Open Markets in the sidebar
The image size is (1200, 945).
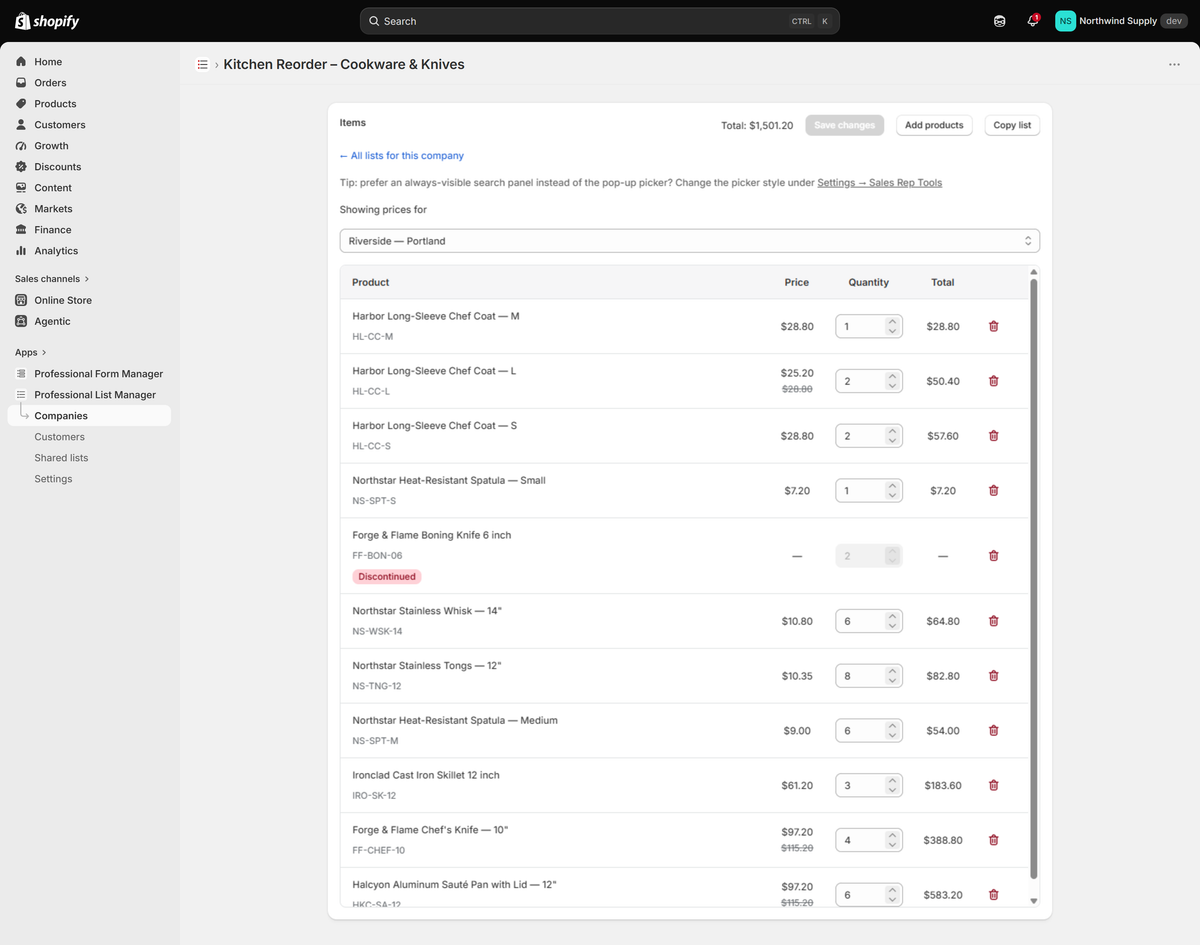[x=90, y=209]
